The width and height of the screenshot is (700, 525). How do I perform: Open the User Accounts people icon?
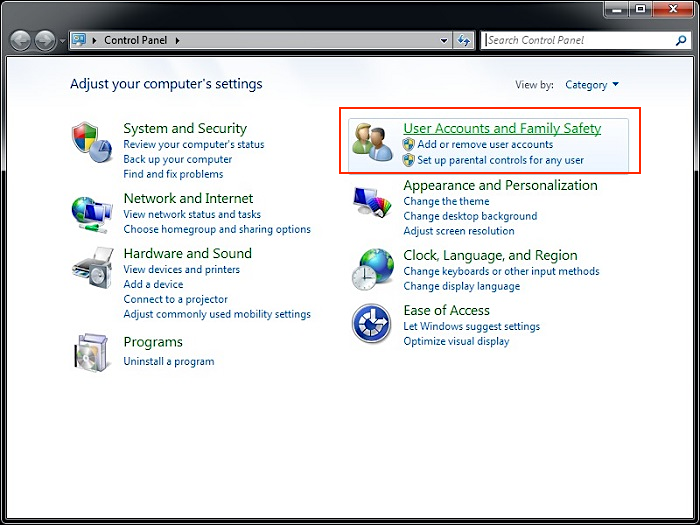point(372,142)
